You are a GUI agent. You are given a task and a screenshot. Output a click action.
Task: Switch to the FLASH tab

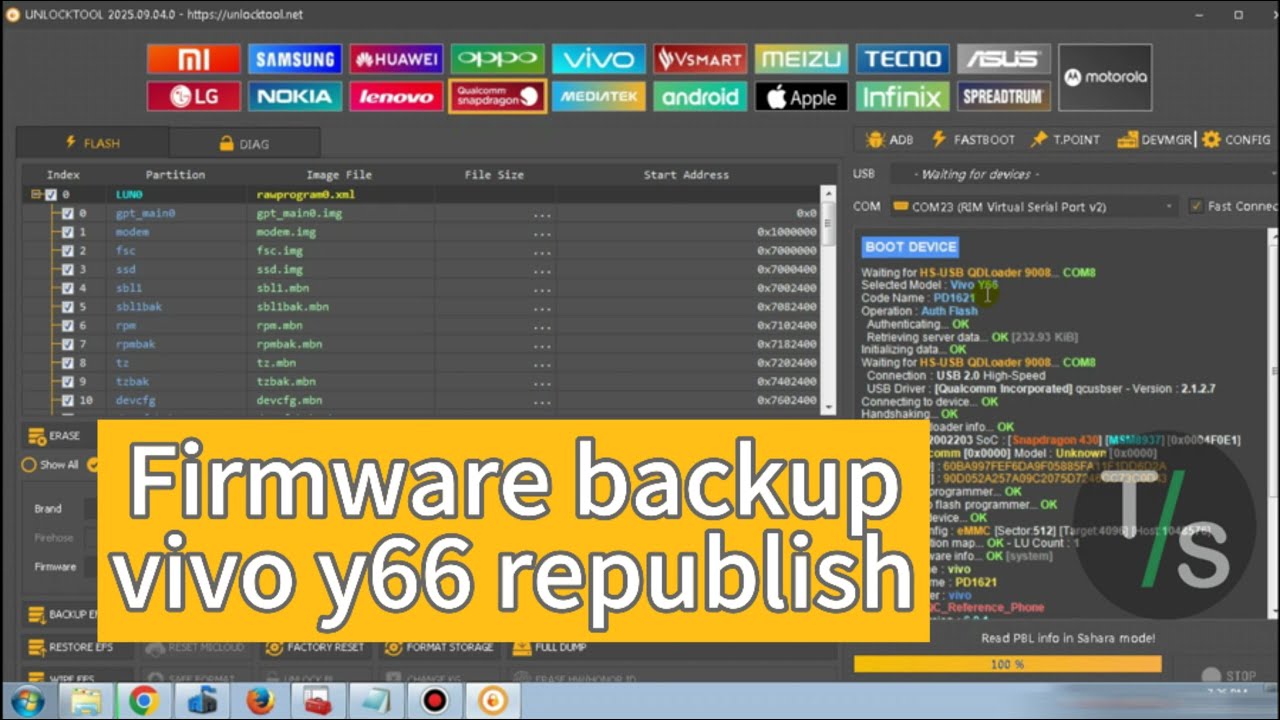click(x=92, y=143)
